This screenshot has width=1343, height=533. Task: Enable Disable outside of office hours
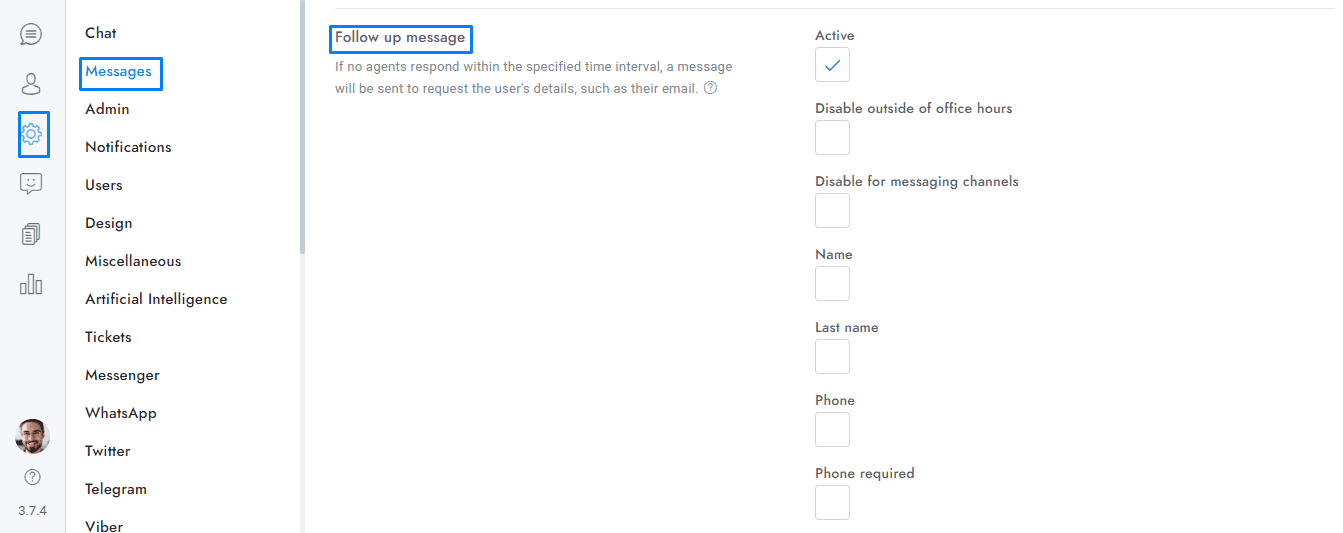(832, 138)
